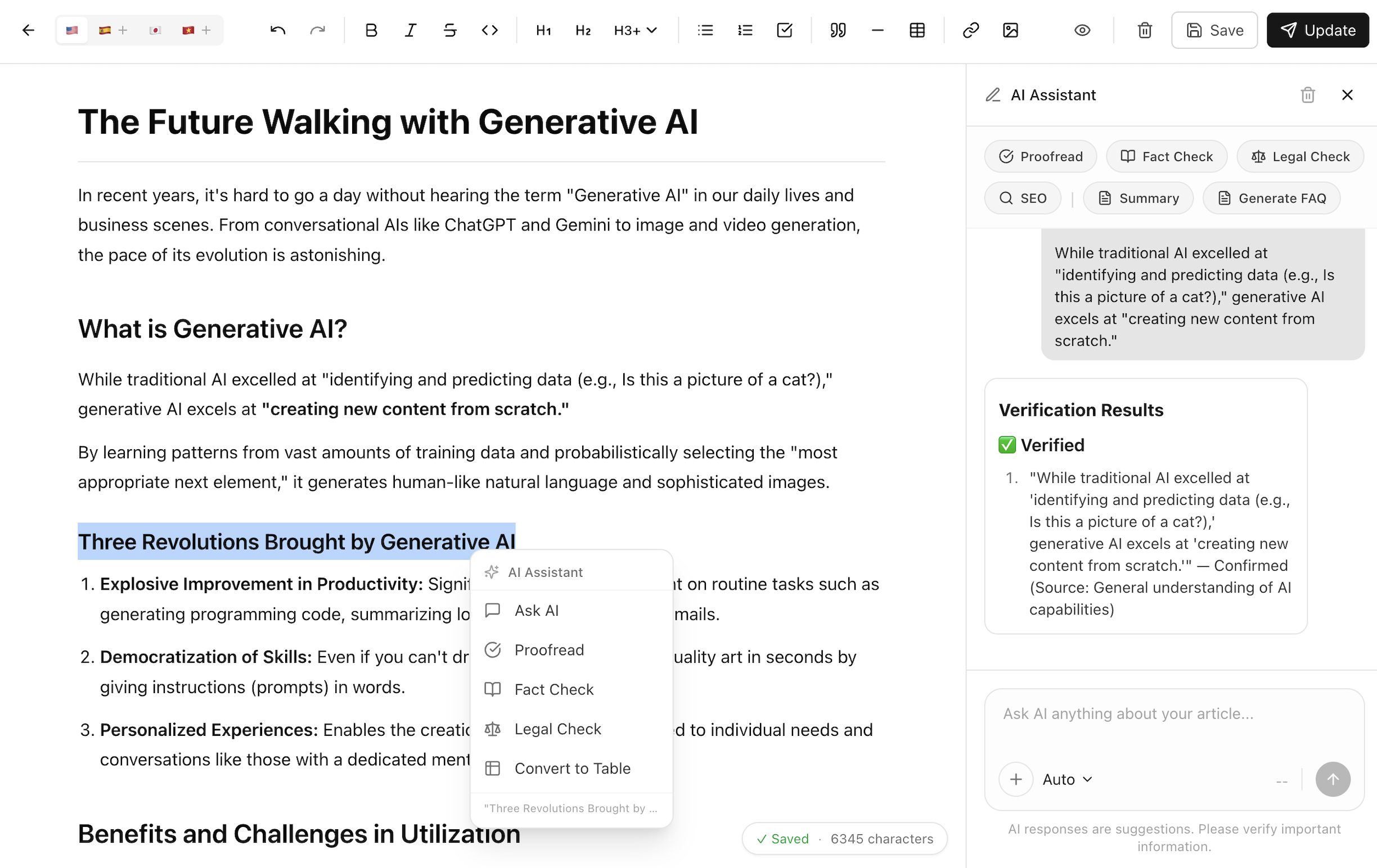Toggle italic formatting
1377x868 pixels.
(411, 30)
